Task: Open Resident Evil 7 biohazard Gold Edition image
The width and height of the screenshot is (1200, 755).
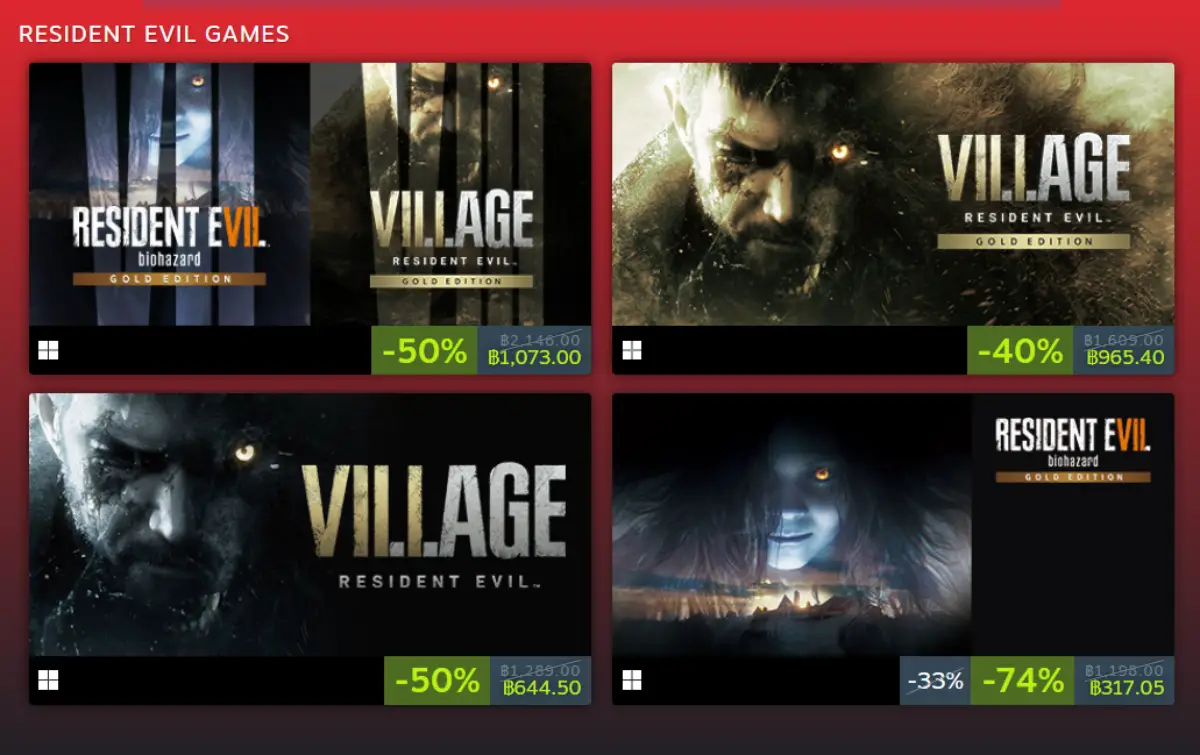Action: tap(893, 524)
